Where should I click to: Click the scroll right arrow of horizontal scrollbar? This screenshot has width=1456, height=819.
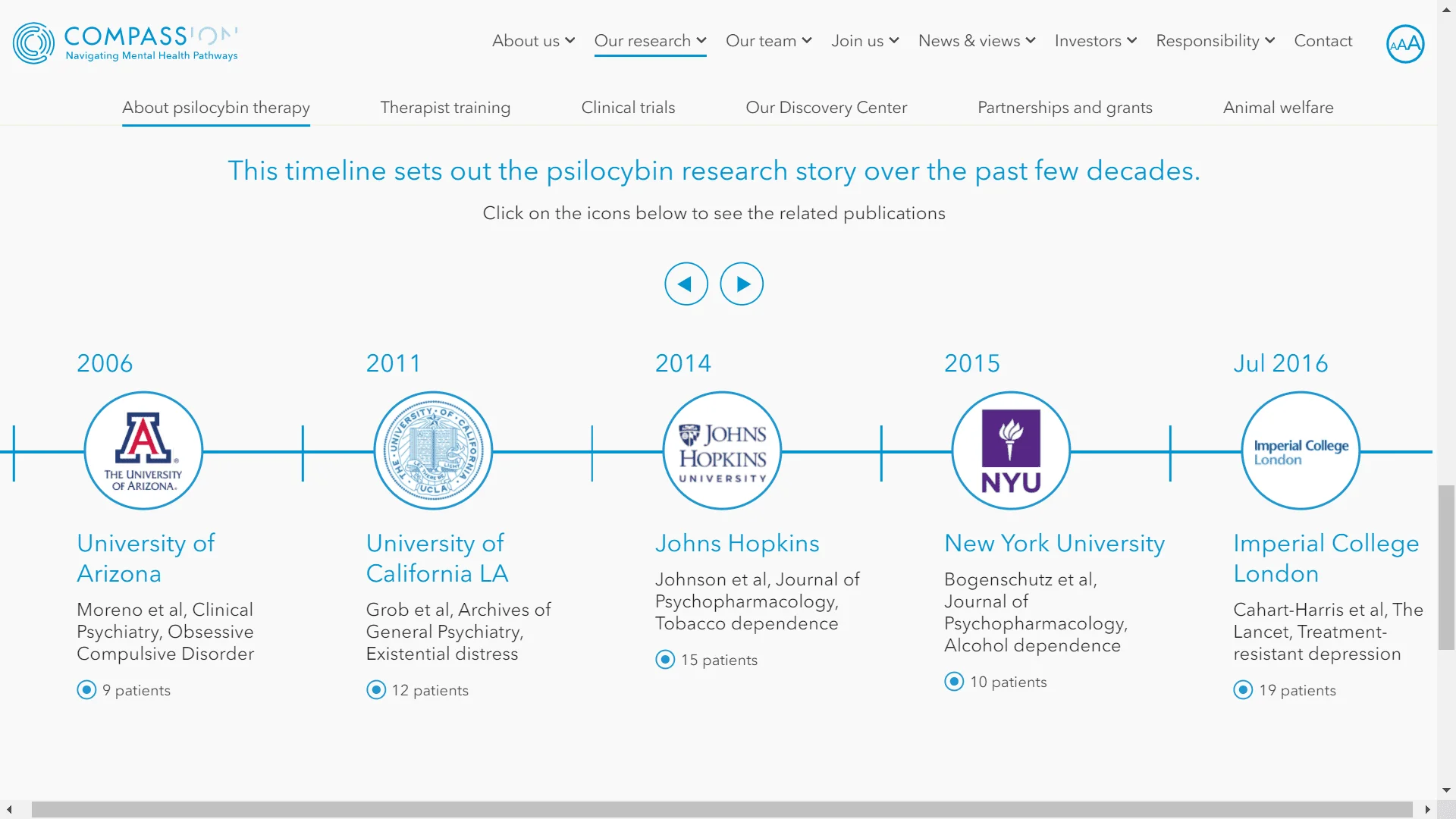pyautogui.click(x=1428, y=809)
